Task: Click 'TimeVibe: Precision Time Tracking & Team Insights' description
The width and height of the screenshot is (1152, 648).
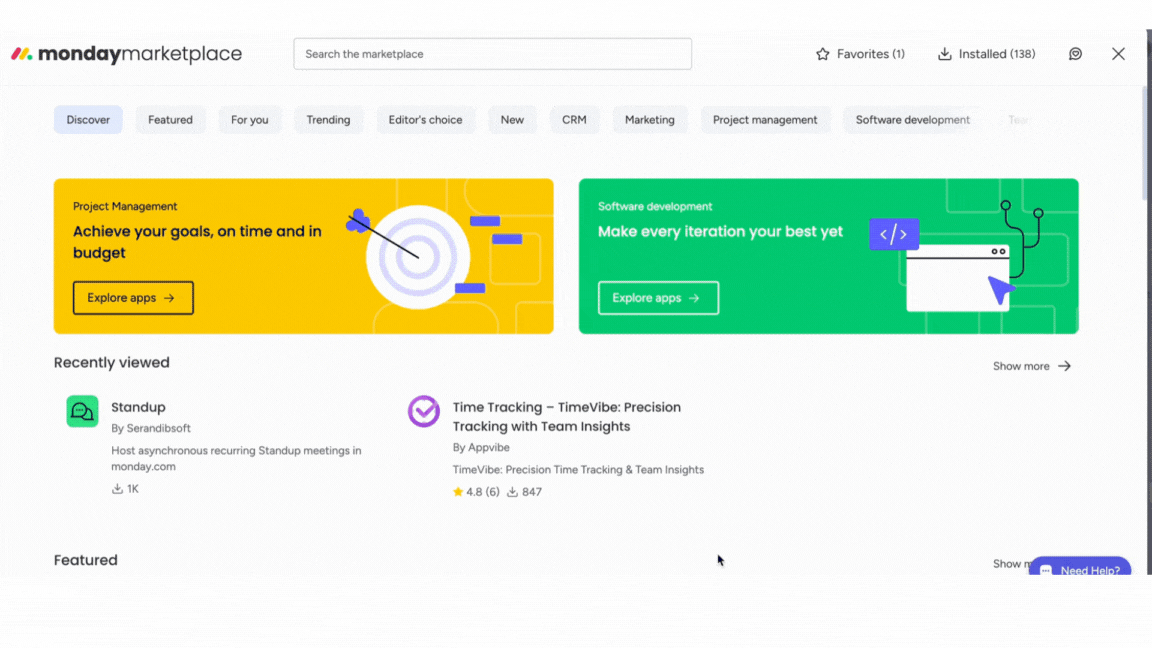Action: coord(578,469)
